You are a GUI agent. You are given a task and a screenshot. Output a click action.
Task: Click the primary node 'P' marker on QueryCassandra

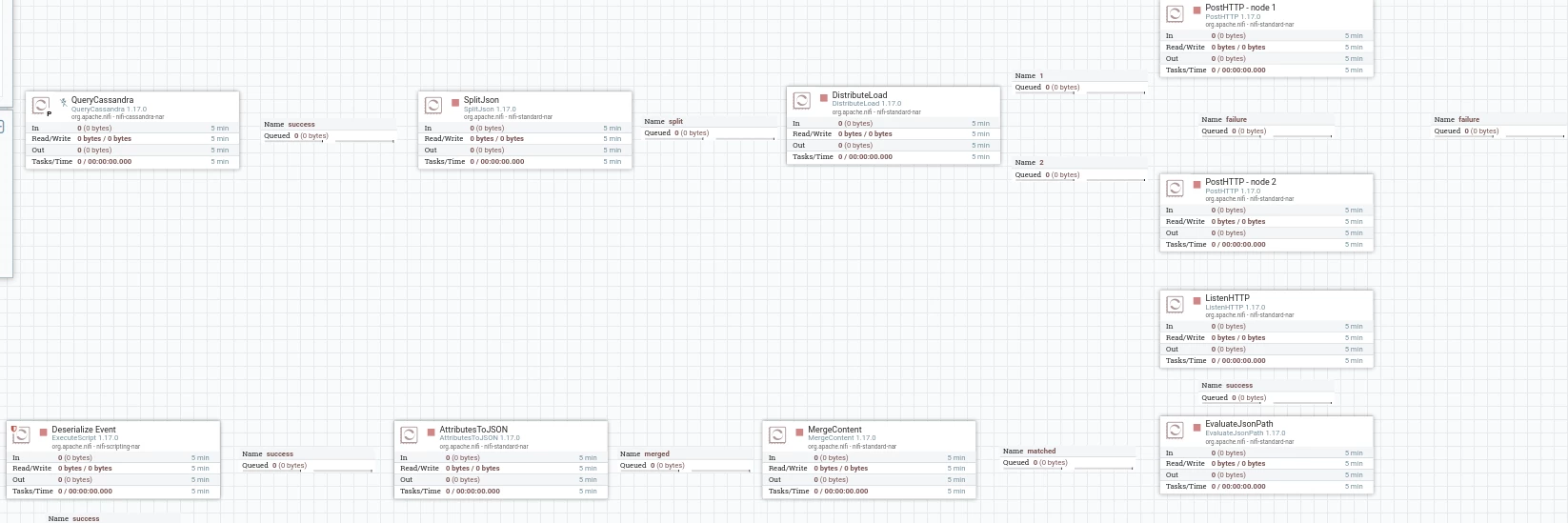[50, 114]
